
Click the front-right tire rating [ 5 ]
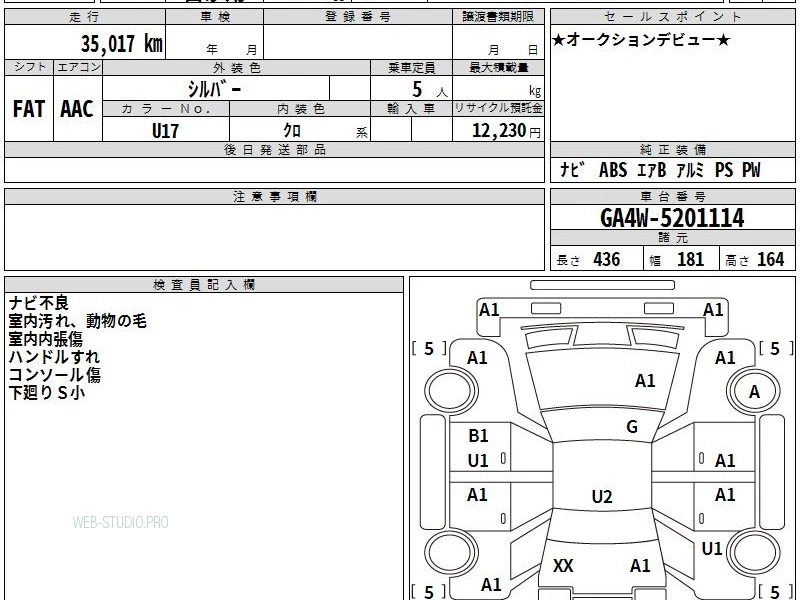(x=776, y=348)
